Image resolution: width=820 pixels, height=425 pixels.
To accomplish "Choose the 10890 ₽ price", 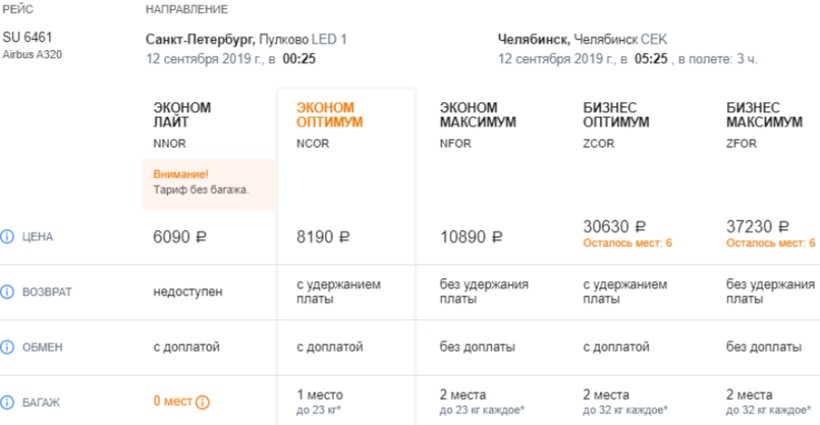I will coord(471,238).
